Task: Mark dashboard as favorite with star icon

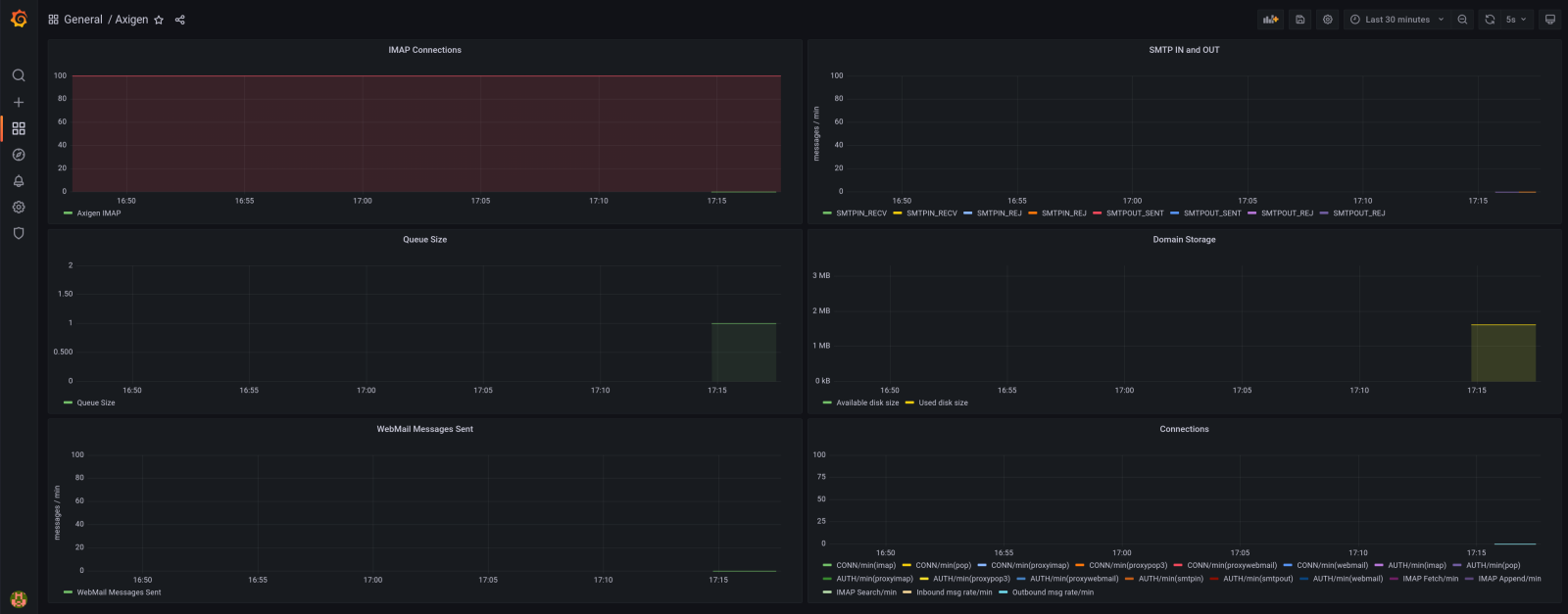Action: tap(159, 20)
